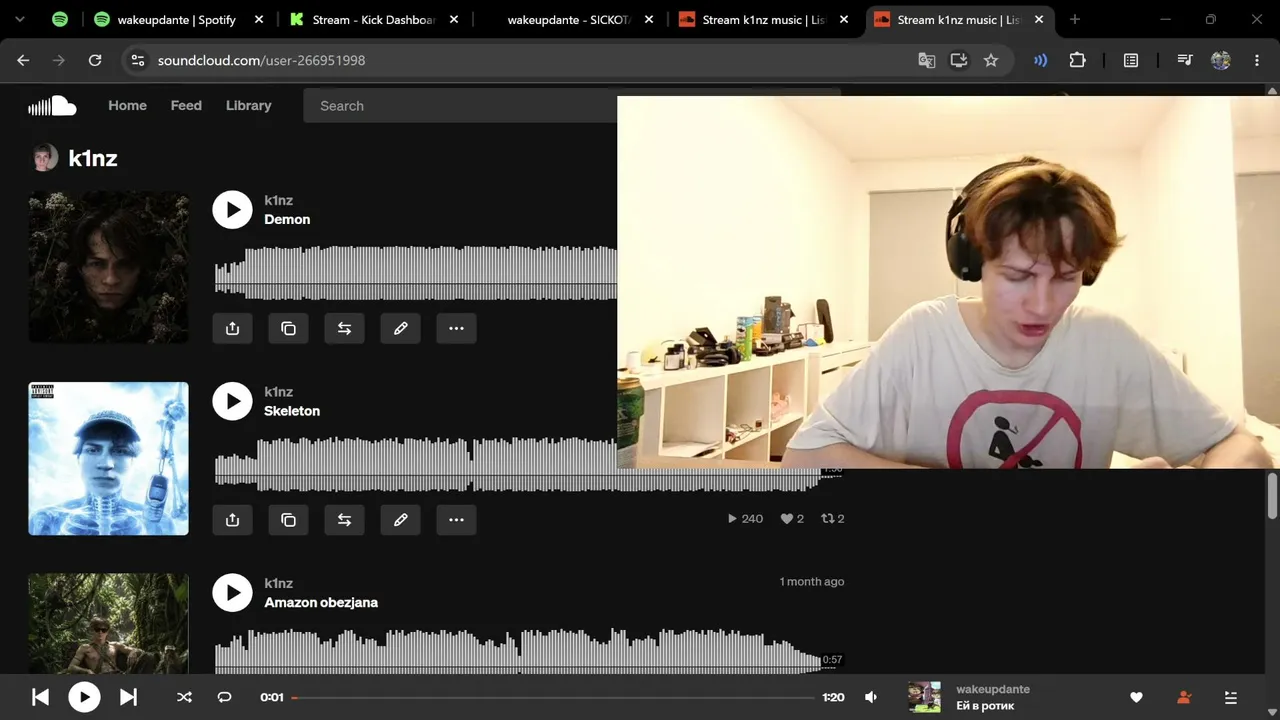Open the Demon track cover art
Screen dimensions: 1280x720
coord(108,267)
